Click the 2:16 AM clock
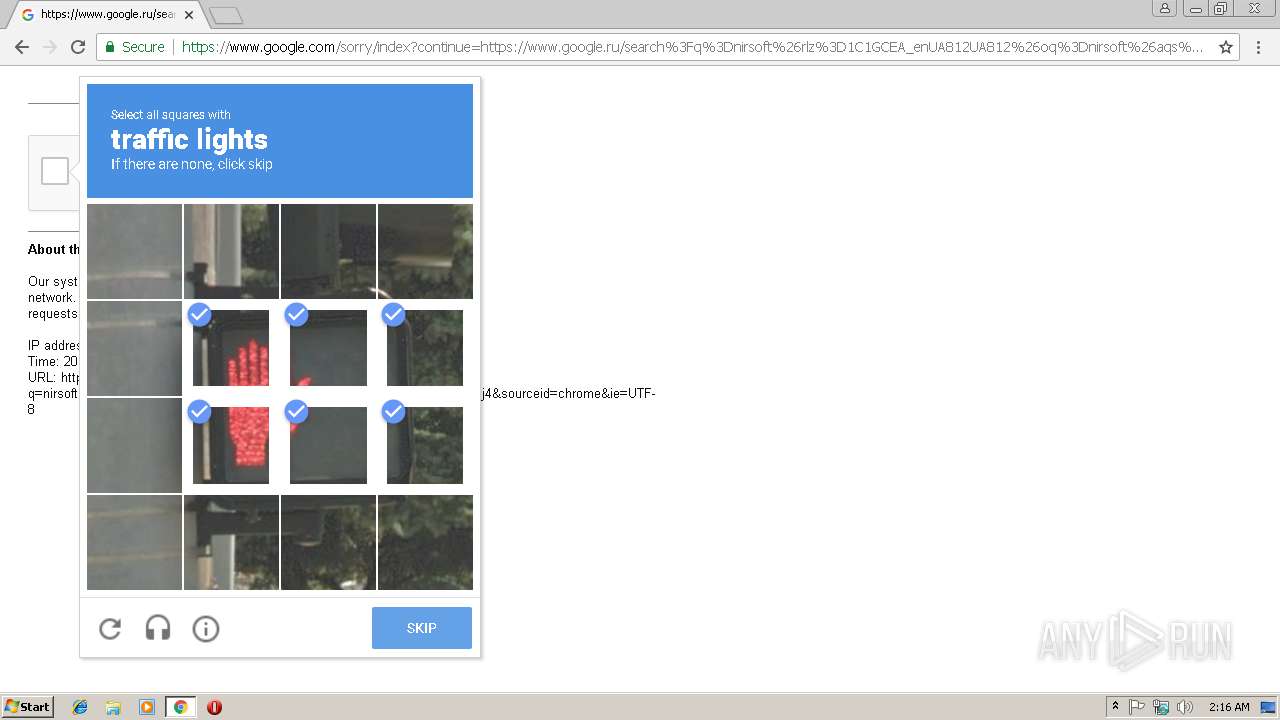 1229,707
